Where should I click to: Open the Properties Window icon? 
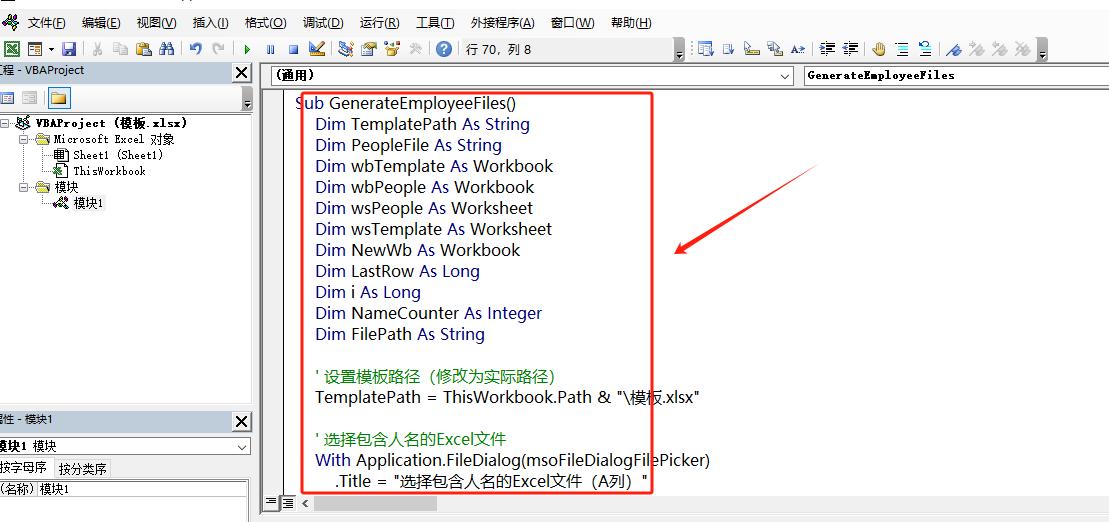click(368, 49)
